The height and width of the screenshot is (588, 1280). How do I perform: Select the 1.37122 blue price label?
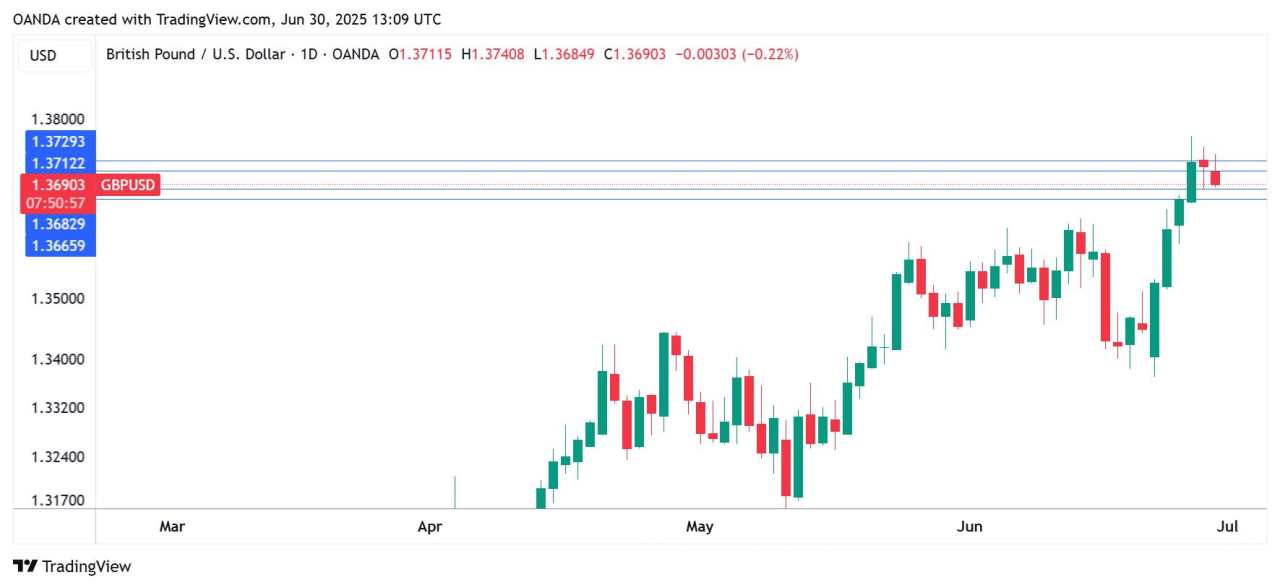[x=59, y=163]
